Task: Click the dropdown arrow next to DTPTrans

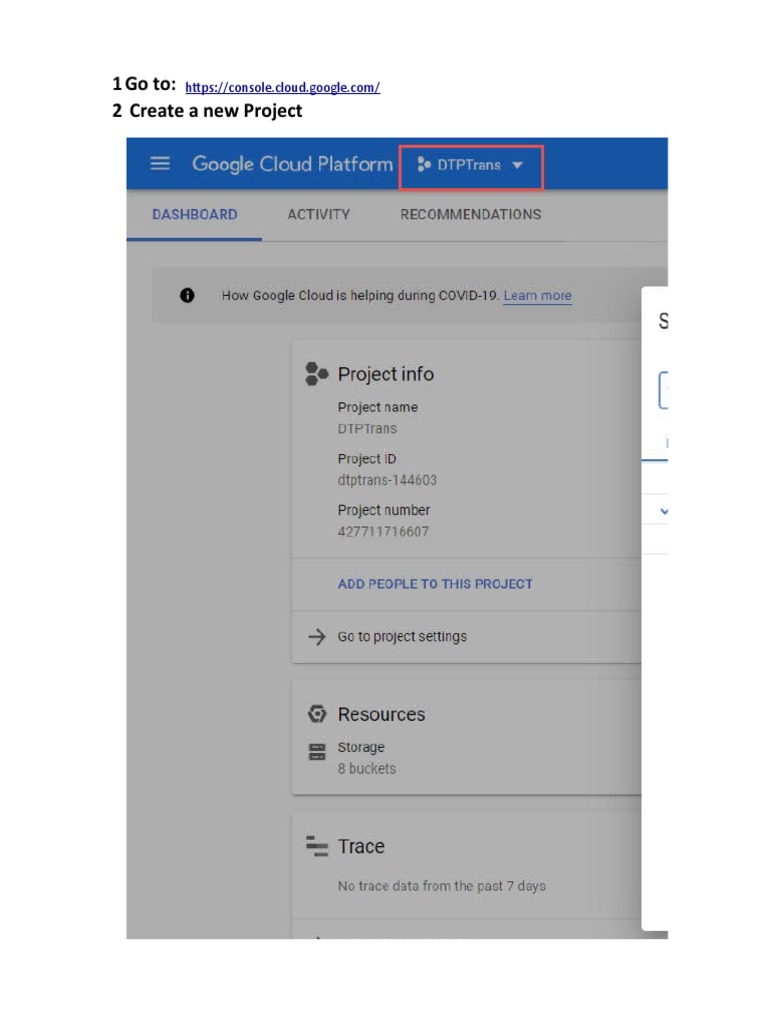Action: click(x=518, y=165)
